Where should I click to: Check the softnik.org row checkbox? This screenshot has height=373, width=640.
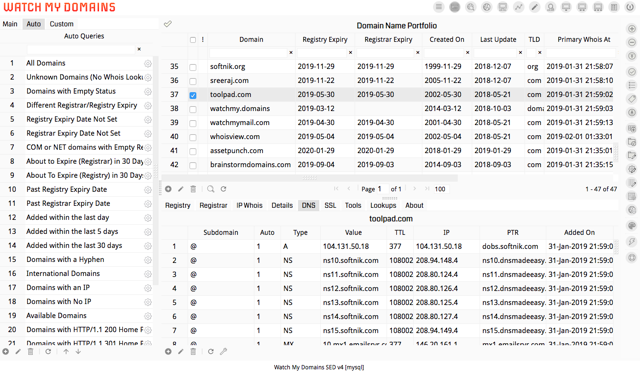(x=193, y=67)
